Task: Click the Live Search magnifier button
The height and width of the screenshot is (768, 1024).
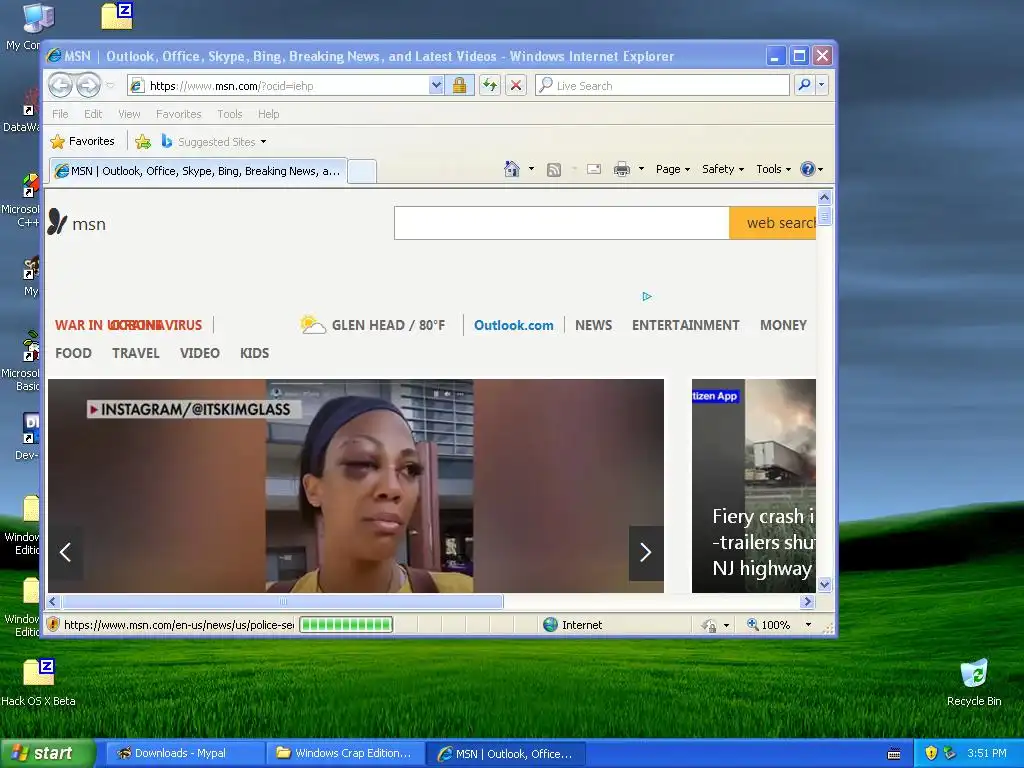Action: 805,85
